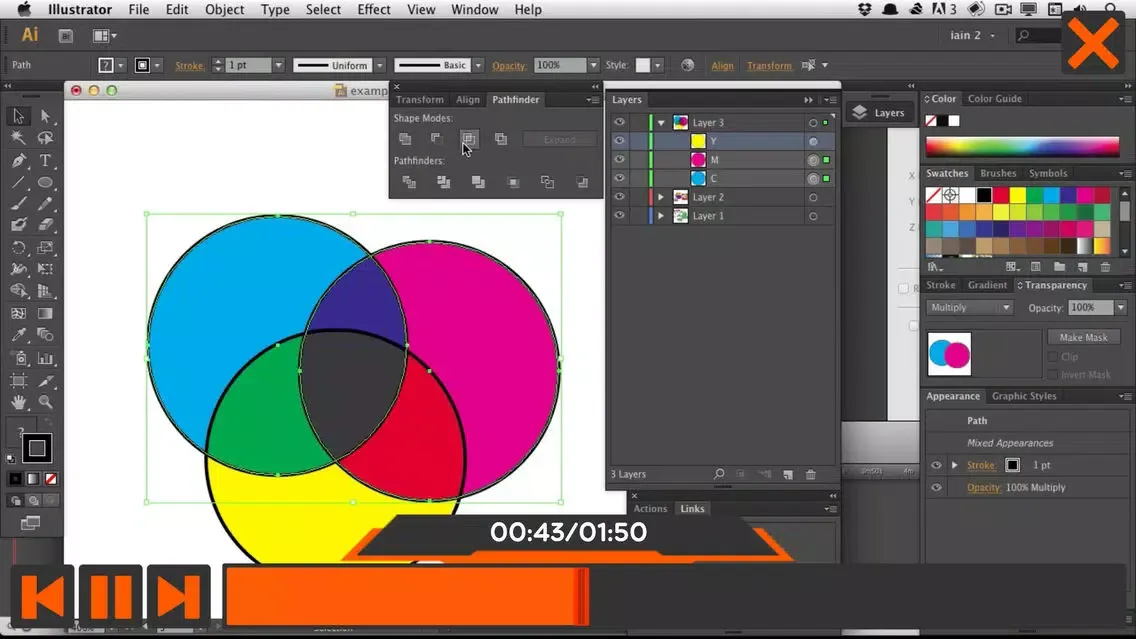Hide the M sublayer eye icon
This screenshot has width=1136, height=639.
[619, 159]
